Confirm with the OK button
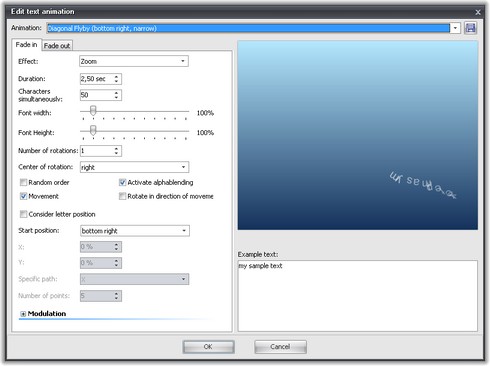The width and height of the screenshot is (490, 366). pyautogui.click(x=208, y=347)
